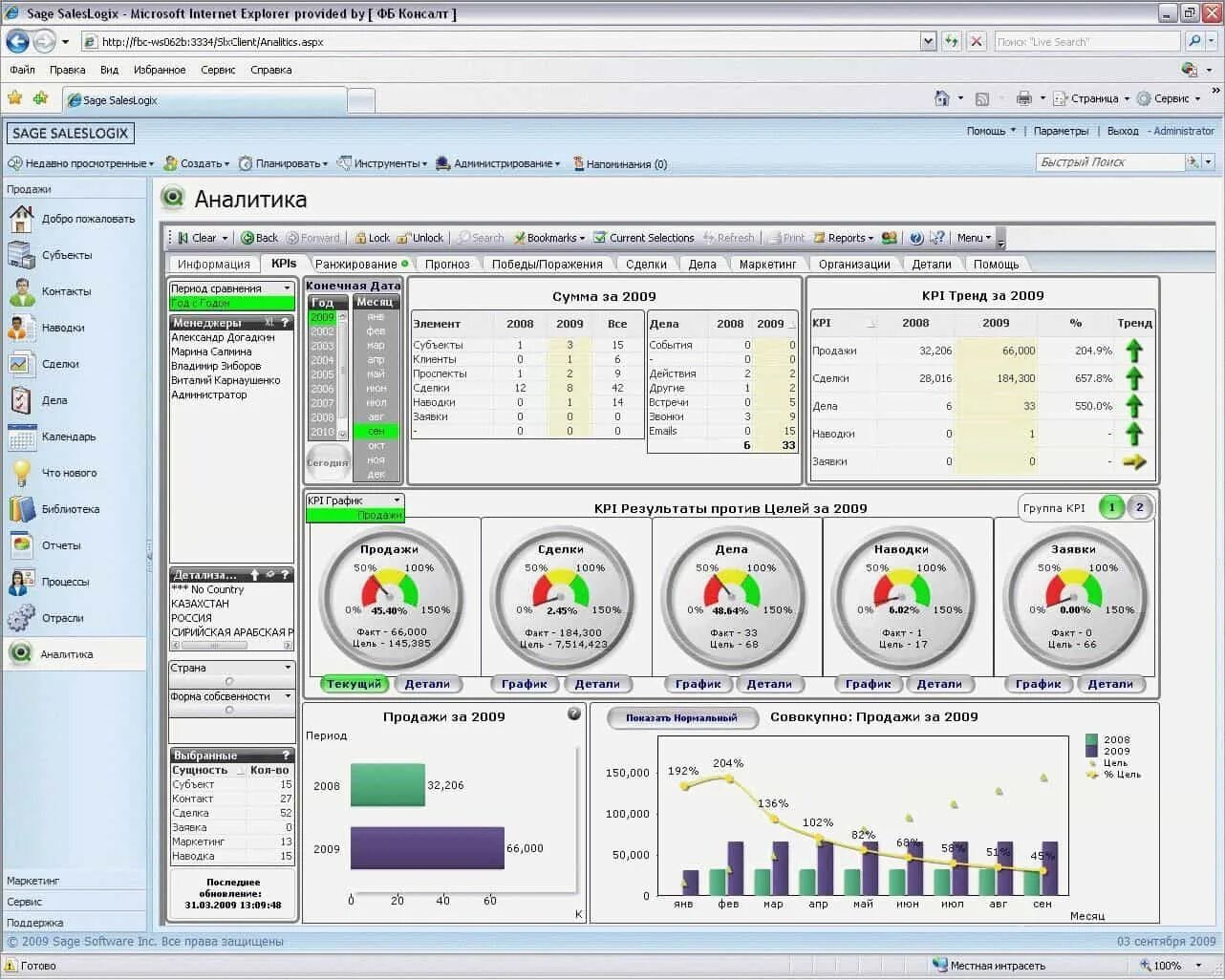The width and height of the screenshot is (1225, 980).
Task: Click Детали under Продажи gauge
Action: pos(427,684)
